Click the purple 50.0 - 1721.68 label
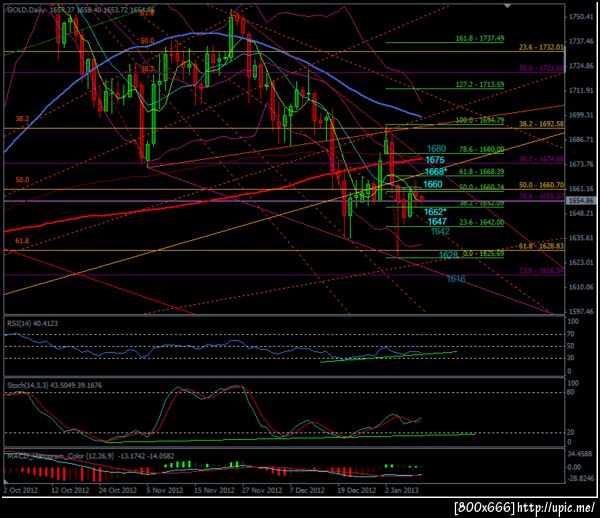Screen dimensions: 600x518 click(541, 68)
